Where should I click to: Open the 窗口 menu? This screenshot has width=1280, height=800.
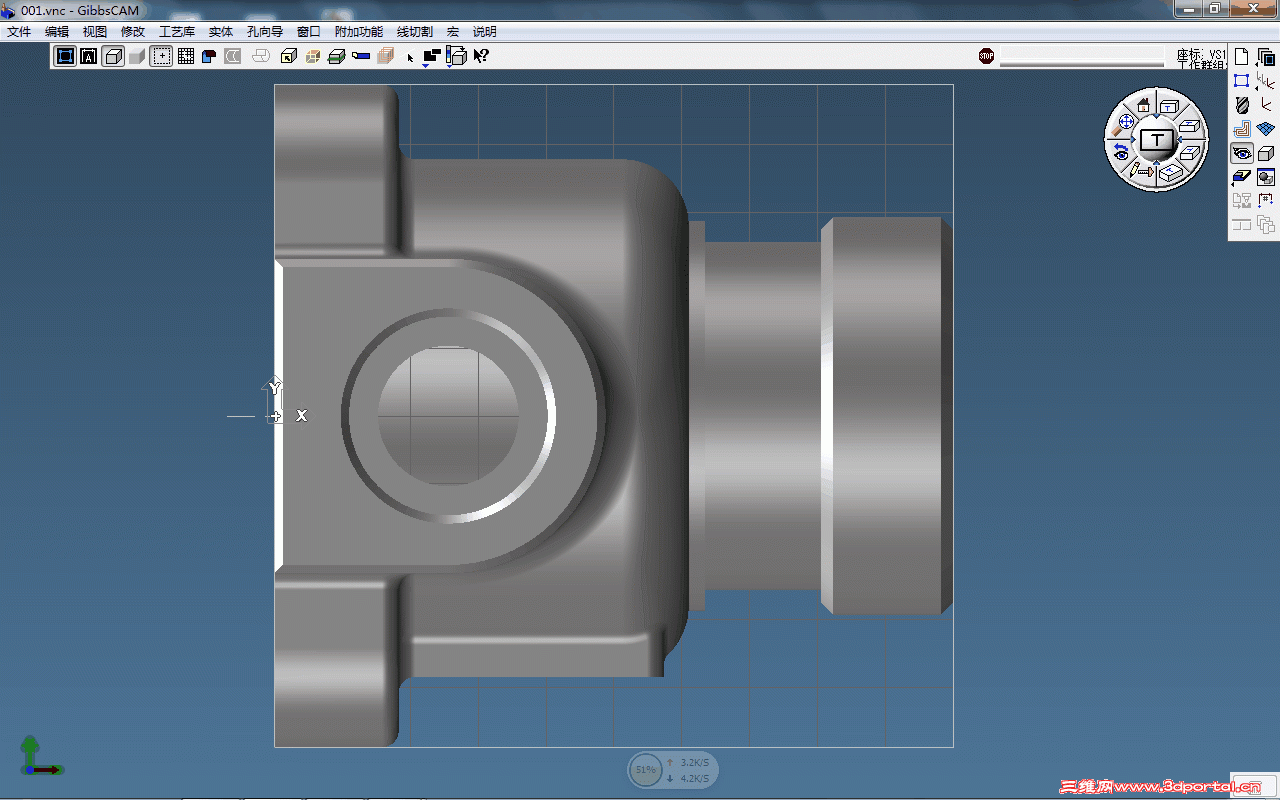coord(309,32)
